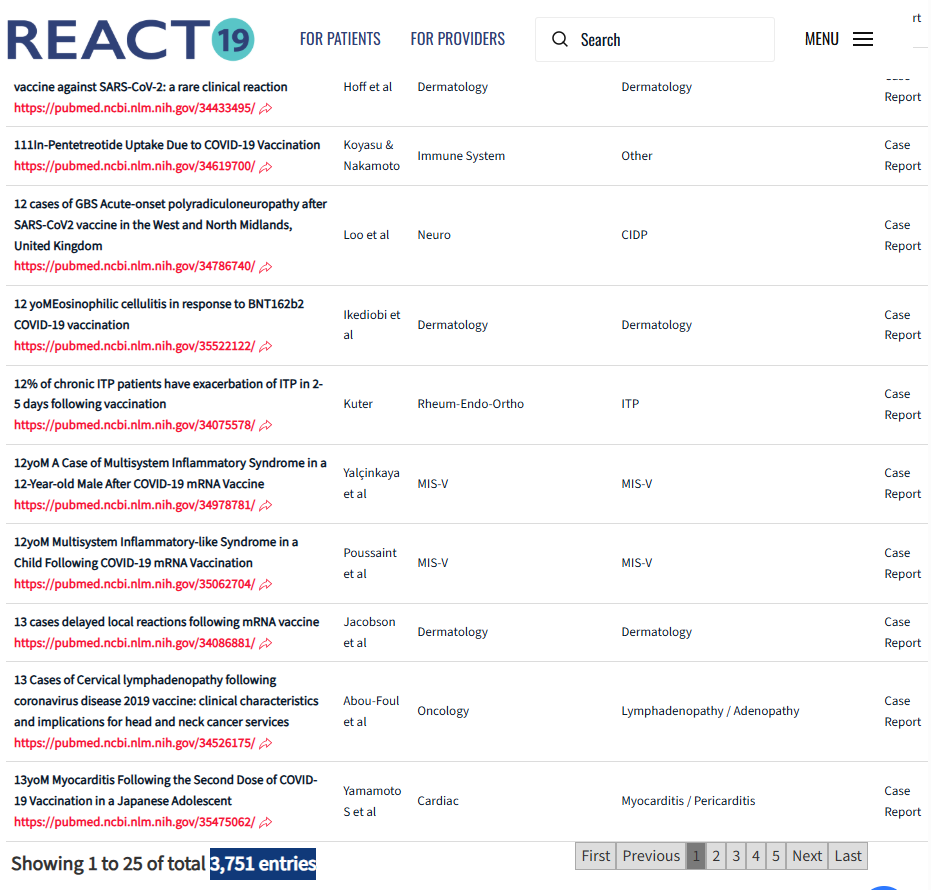Click the search magnifier icon
This screenshot has width=931, height=890.
561,40
